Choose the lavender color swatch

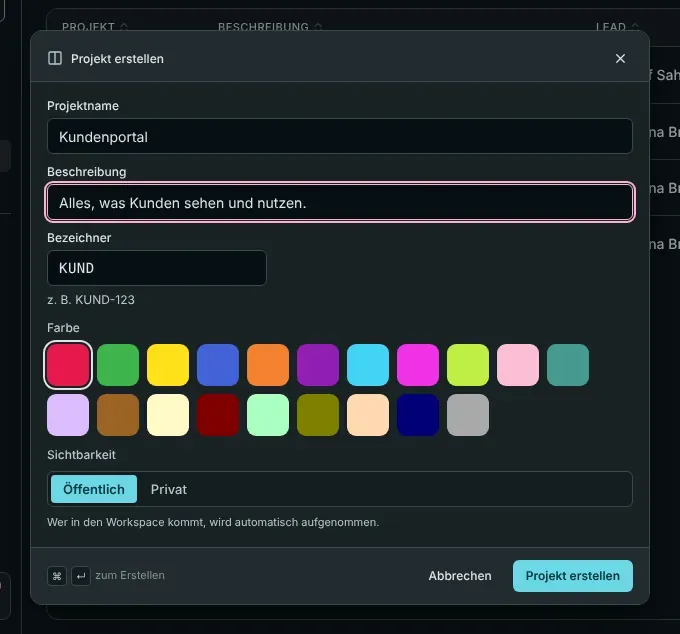[x=68, y=415]
